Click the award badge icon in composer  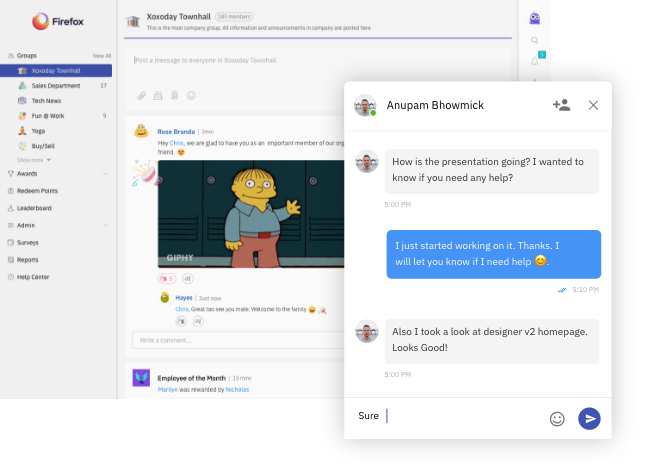click(x=174, y=96)
